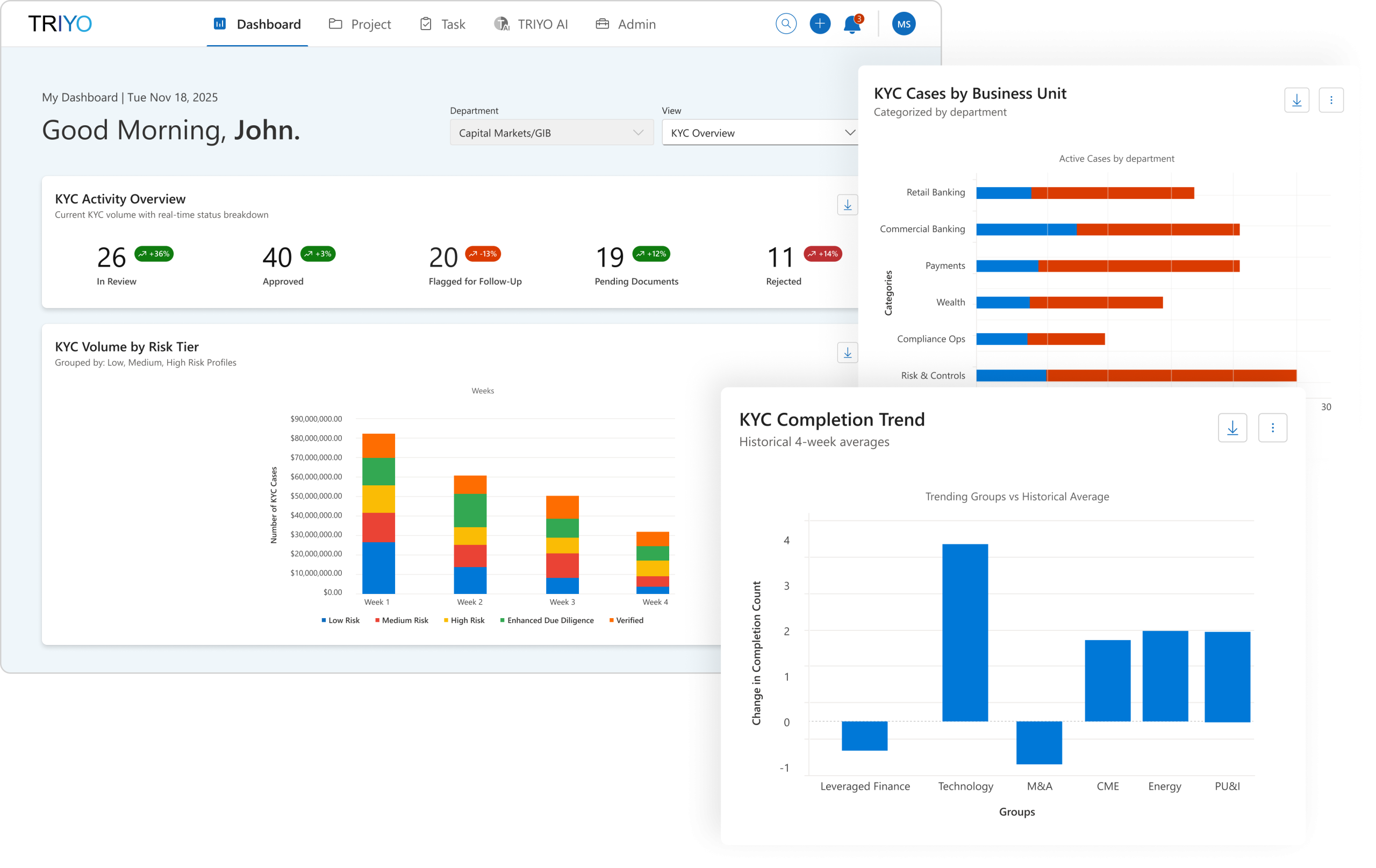The image size is (1376, 868).
Task: Open the KYC Completion Trend three-dot menu
Action: tap(1272, 427)
